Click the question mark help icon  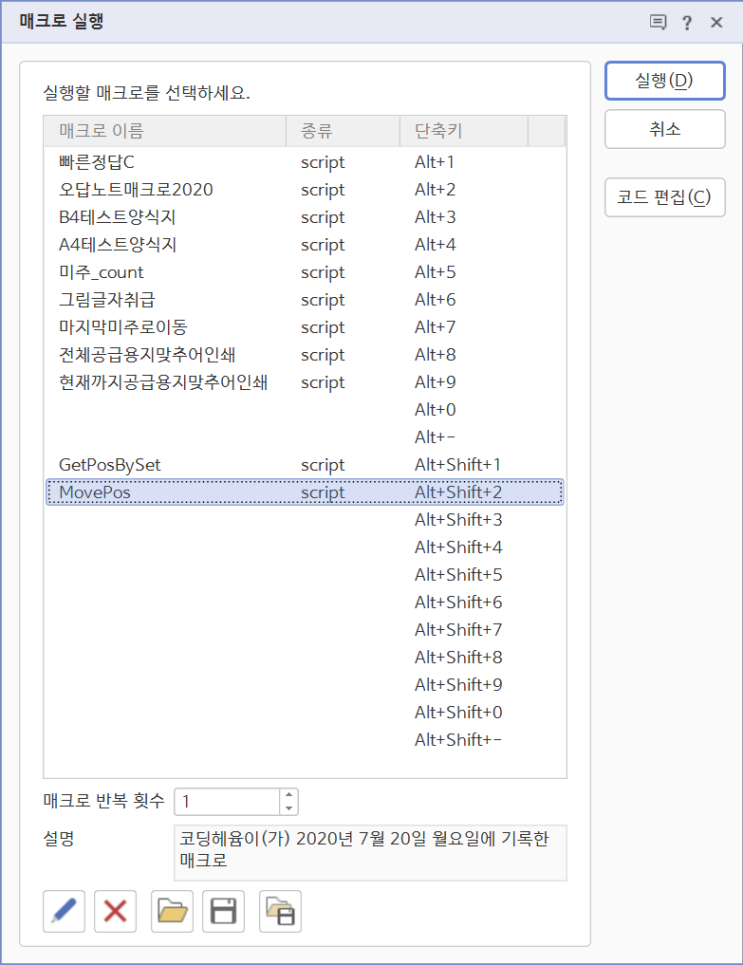(x=687, y=23)
